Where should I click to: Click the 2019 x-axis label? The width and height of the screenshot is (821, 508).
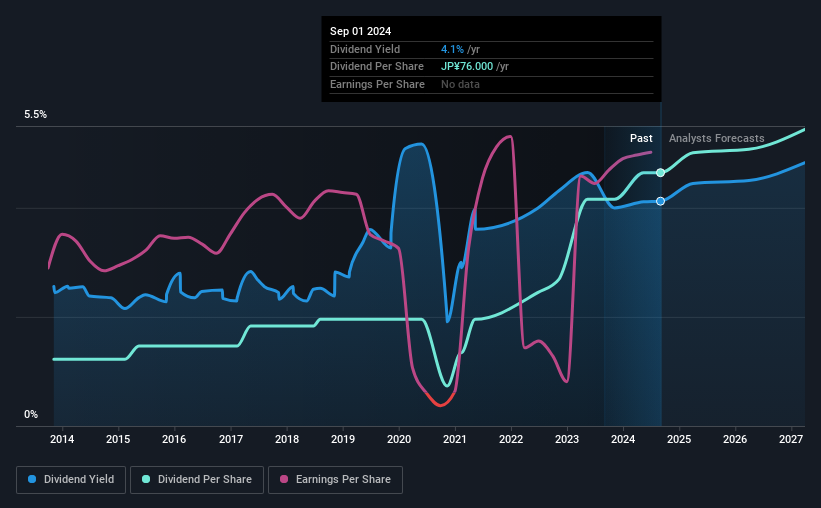[x=343, y=439]
